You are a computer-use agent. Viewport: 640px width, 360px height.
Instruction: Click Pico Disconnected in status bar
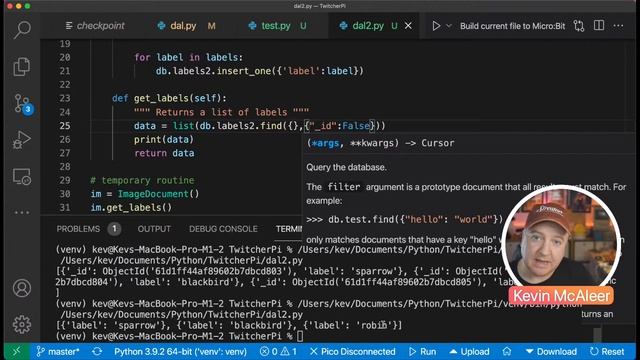pos(353,351)
